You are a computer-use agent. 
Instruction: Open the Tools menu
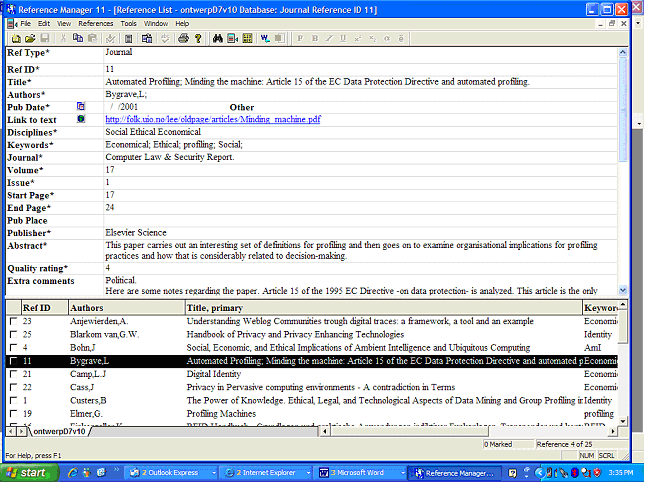coord(128,22)
